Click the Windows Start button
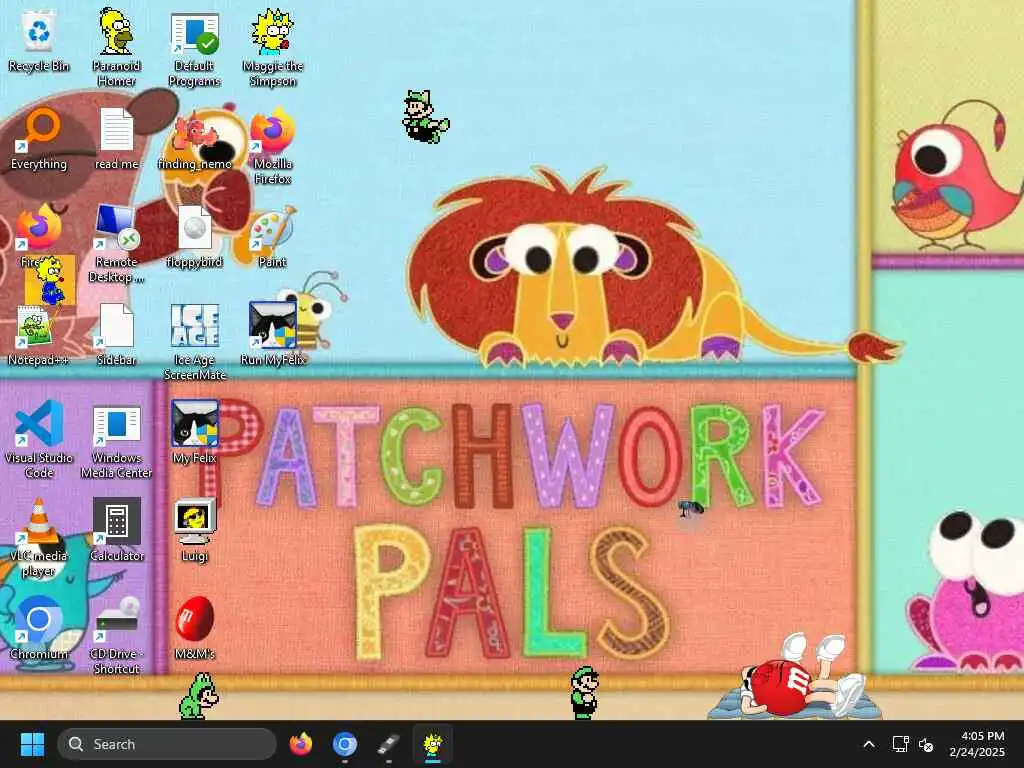The height and width of the screenshot is (768, 1024). pos(32,744)
